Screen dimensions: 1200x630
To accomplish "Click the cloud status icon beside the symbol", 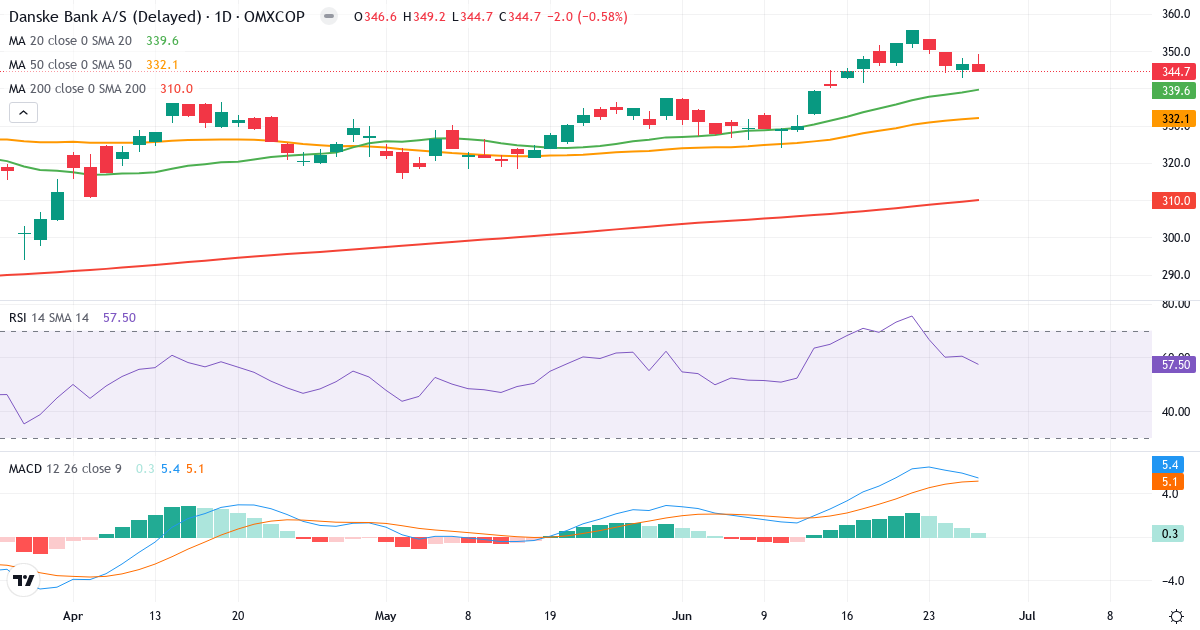I will 327,16.
